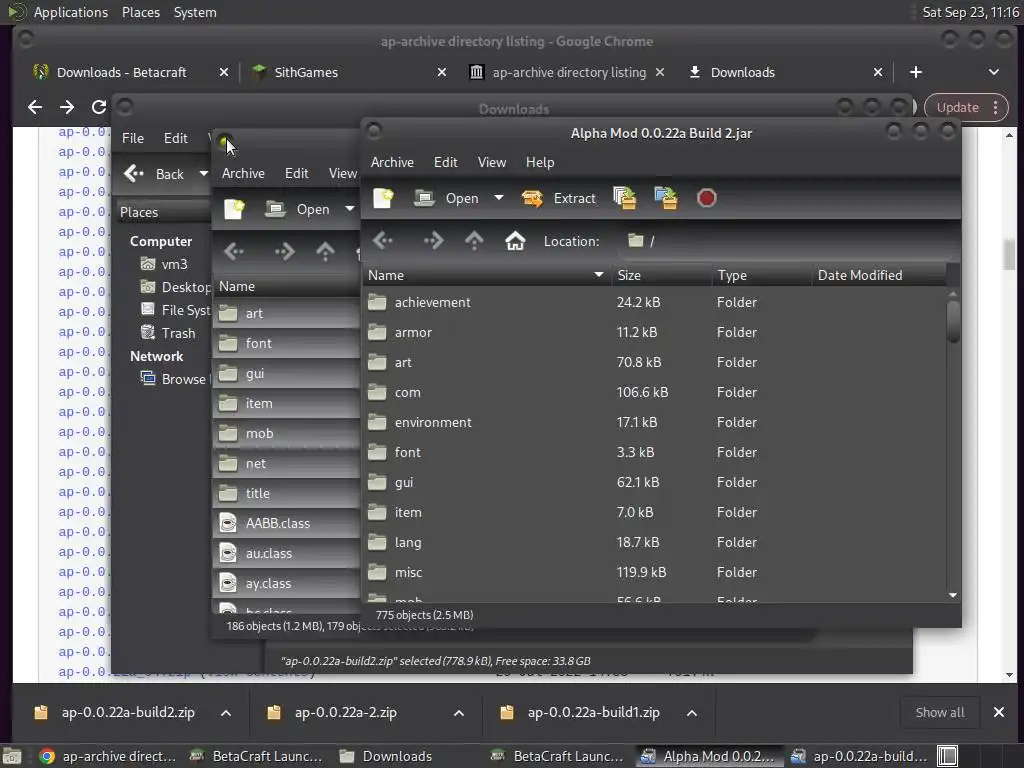Go up a level in middle archive window
The image size is (1024, 768).
tap(325, 251)
